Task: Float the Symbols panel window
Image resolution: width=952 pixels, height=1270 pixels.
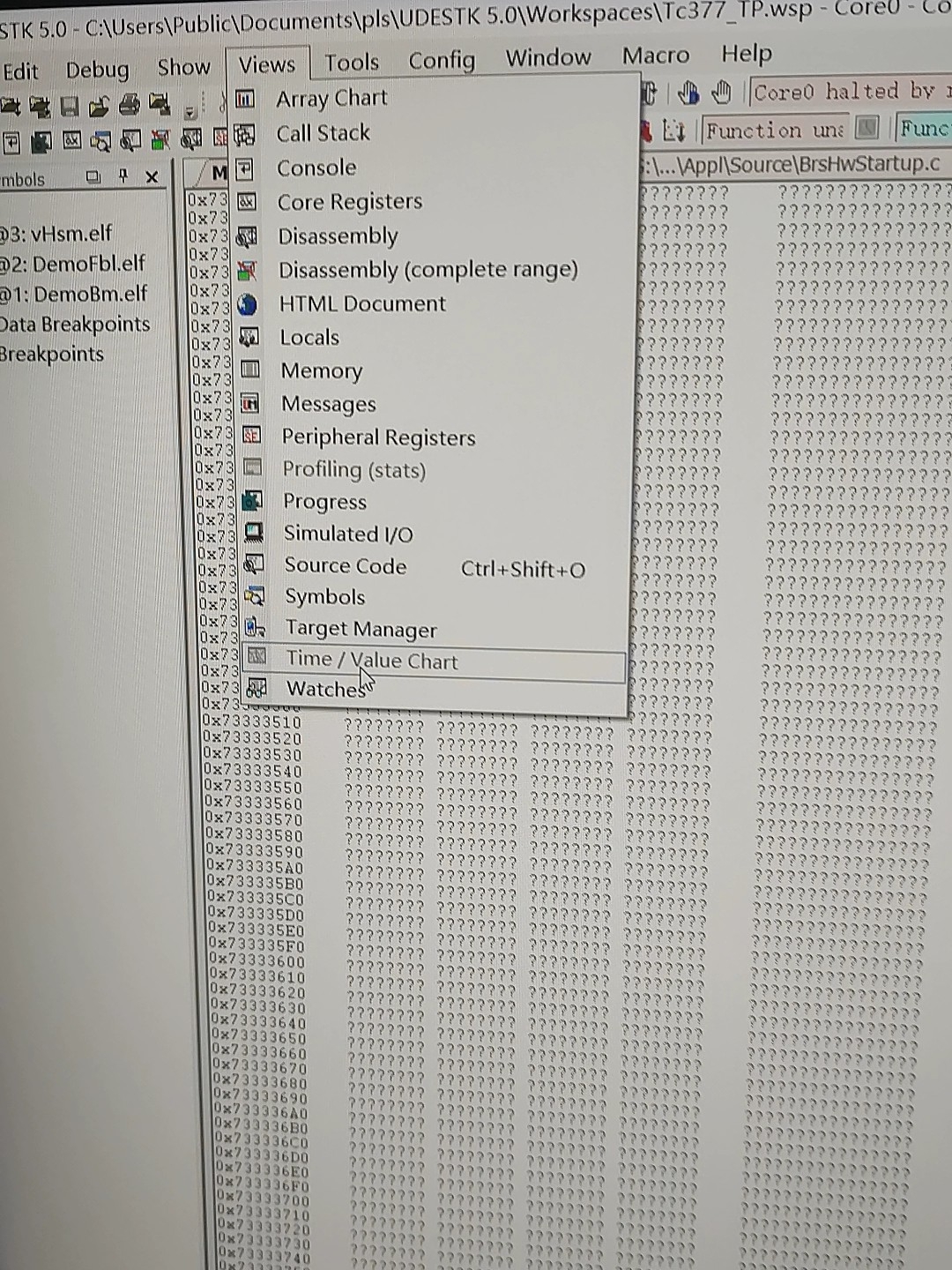Action: click(93, 177)
